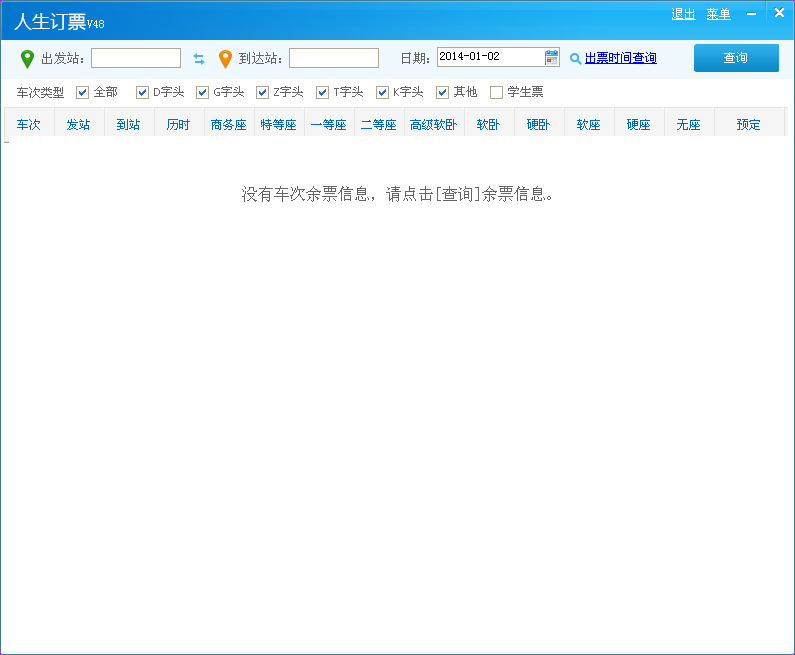795x655 pixels.
Task: Focus the 到达站 input field
Action: [x=334, y=58]
